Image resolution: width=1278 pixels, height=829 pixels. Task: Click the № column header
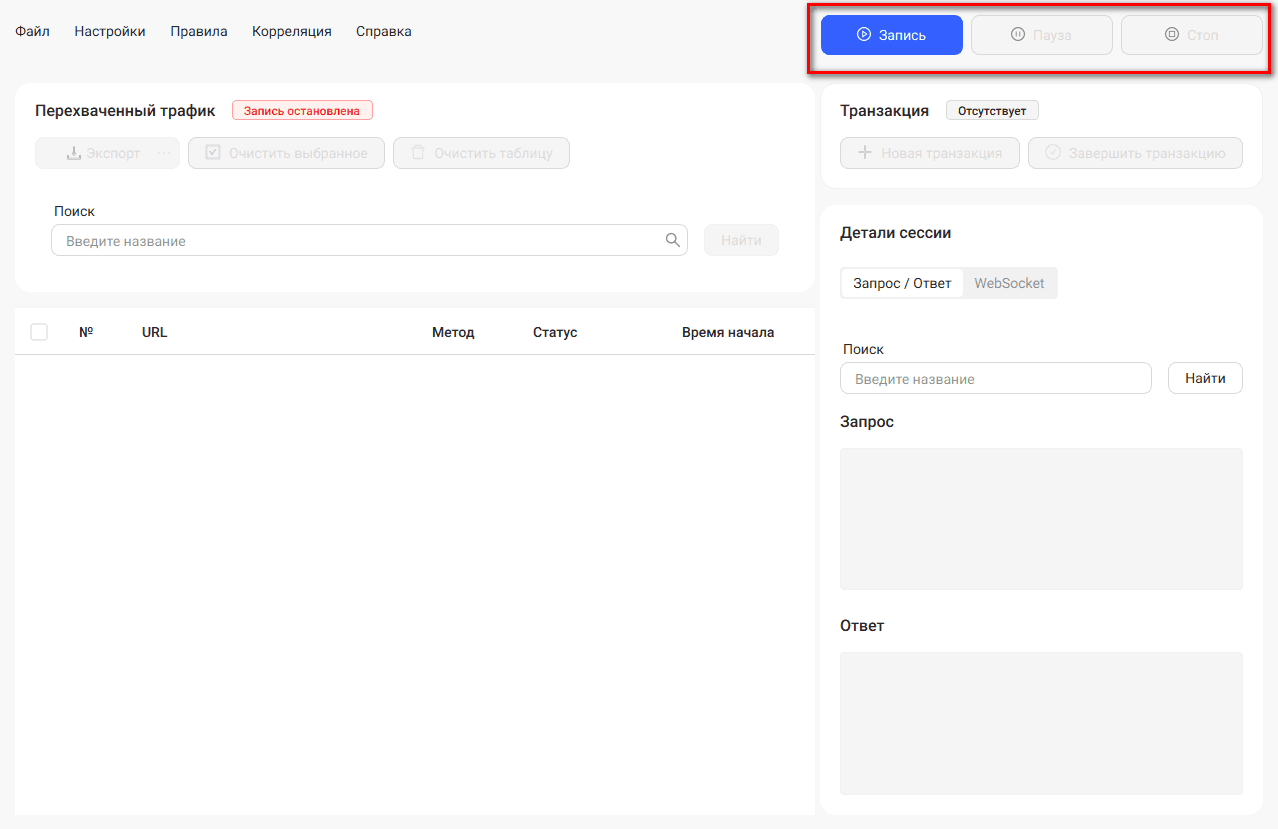tap(86, 332)
